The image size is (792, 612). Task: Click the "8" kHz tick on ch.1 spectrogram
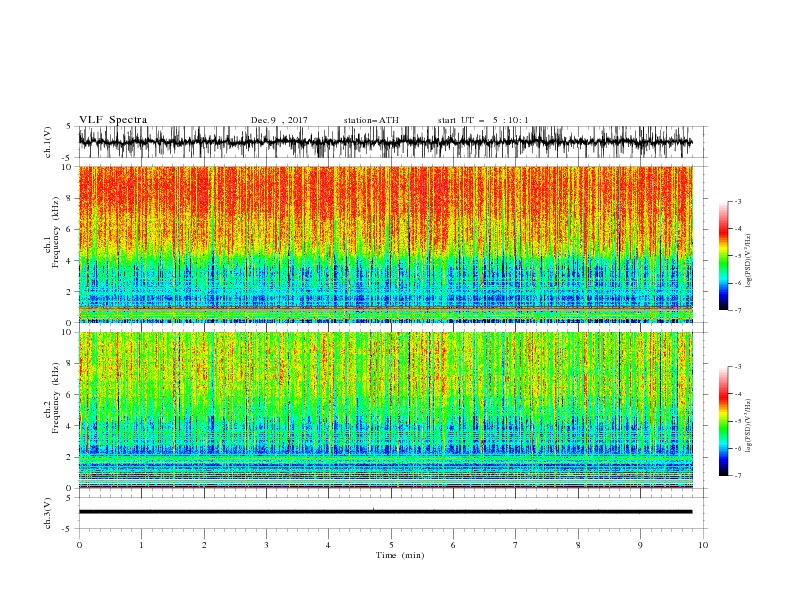(69, 198)
